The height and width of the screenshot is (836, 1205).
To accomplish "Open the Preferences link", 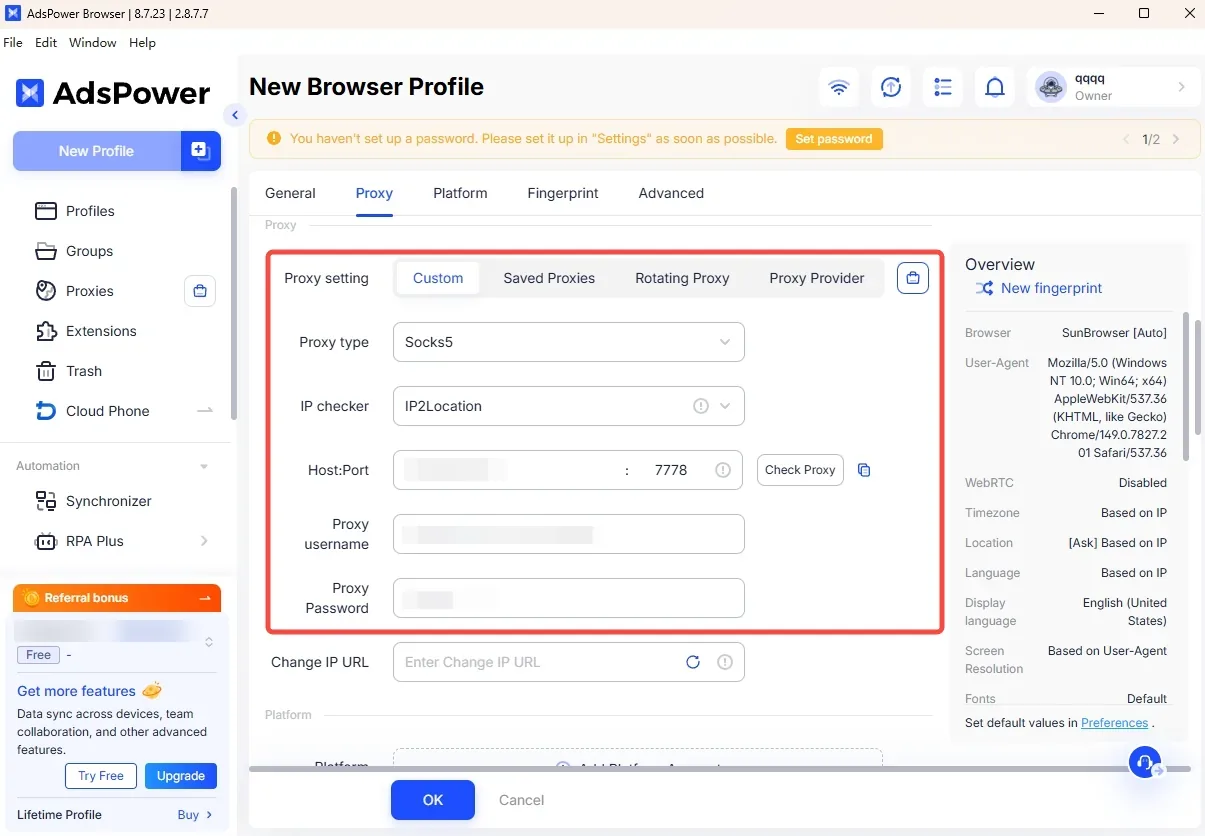I will [1114, 723].
